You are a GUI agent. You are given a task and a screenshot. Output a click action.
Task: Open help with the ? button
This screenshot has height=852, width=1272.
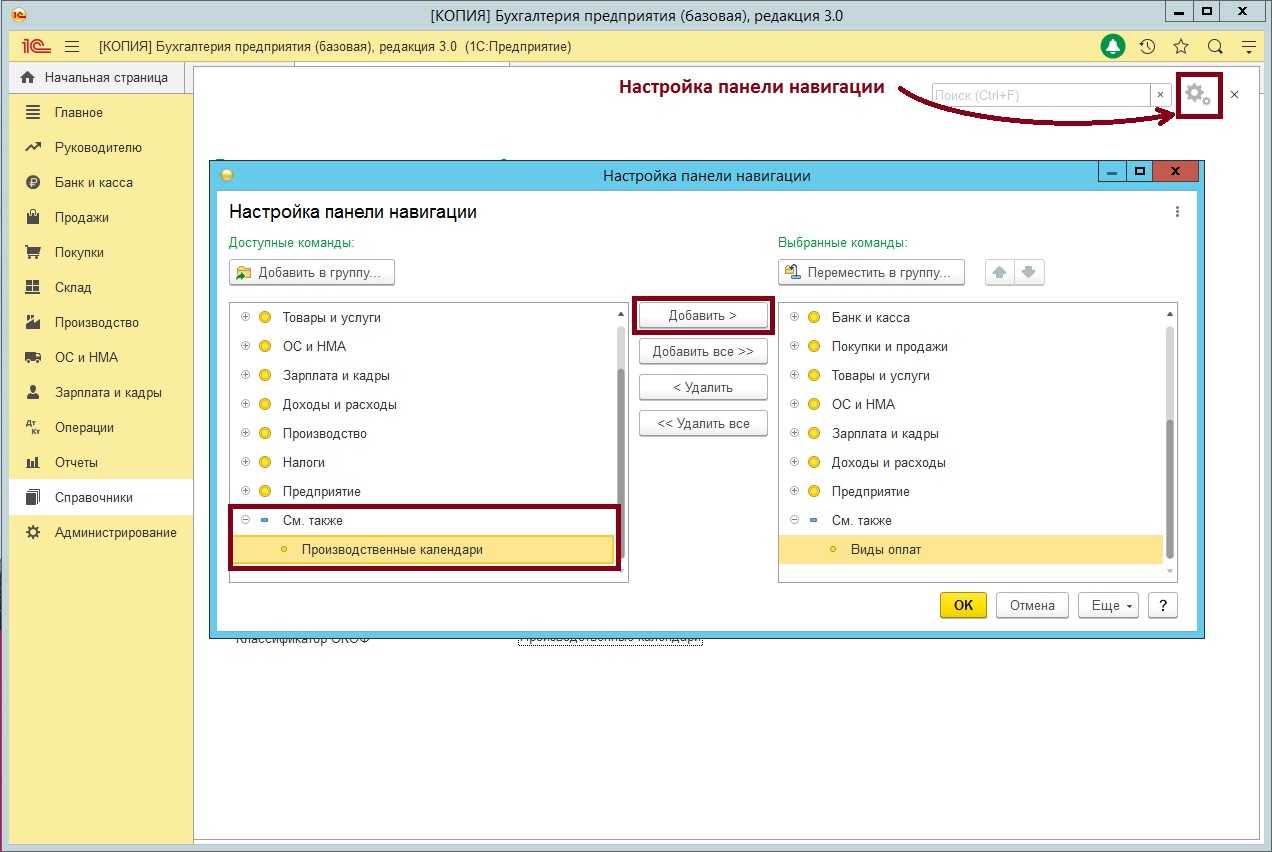(1163, 605)
